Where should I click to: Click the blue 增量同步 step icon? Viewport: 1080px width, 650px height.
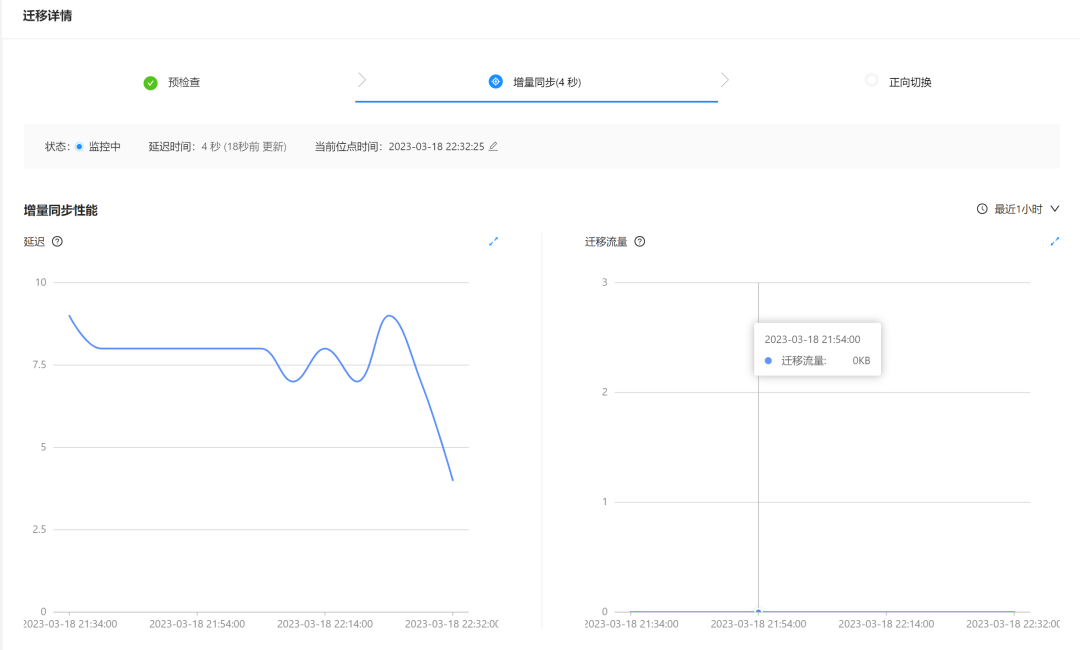click(495, 81)
